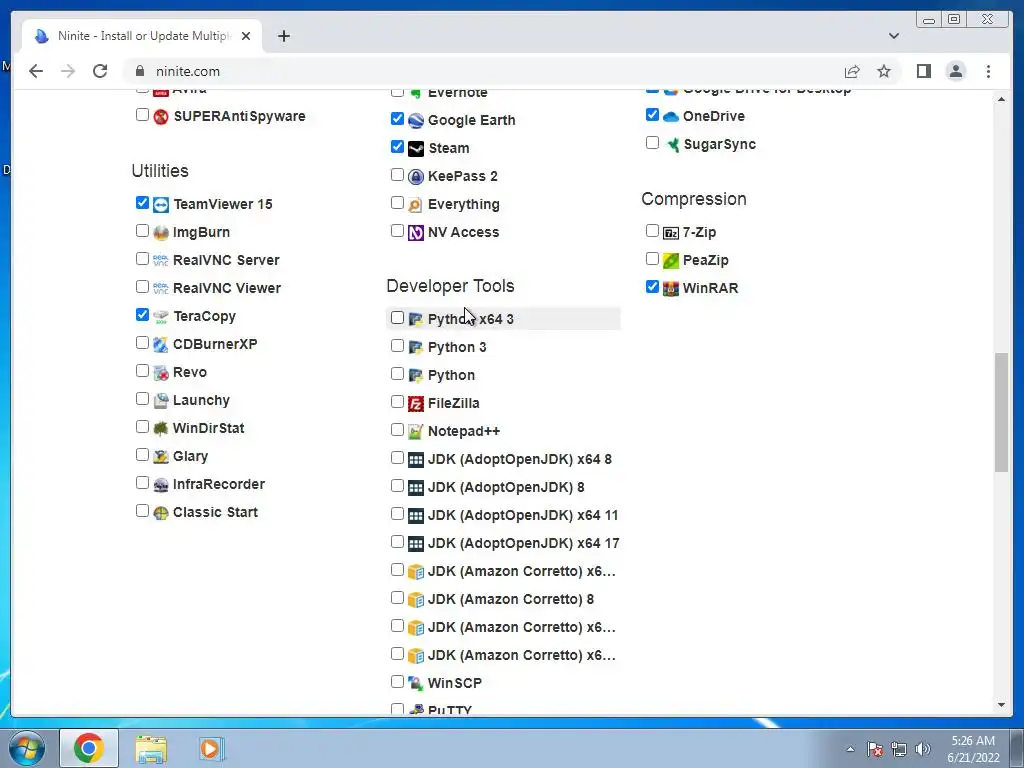This screenshot has height=768, width=1024.
Task: Click the Python 3 label
Action: point(457,347)
